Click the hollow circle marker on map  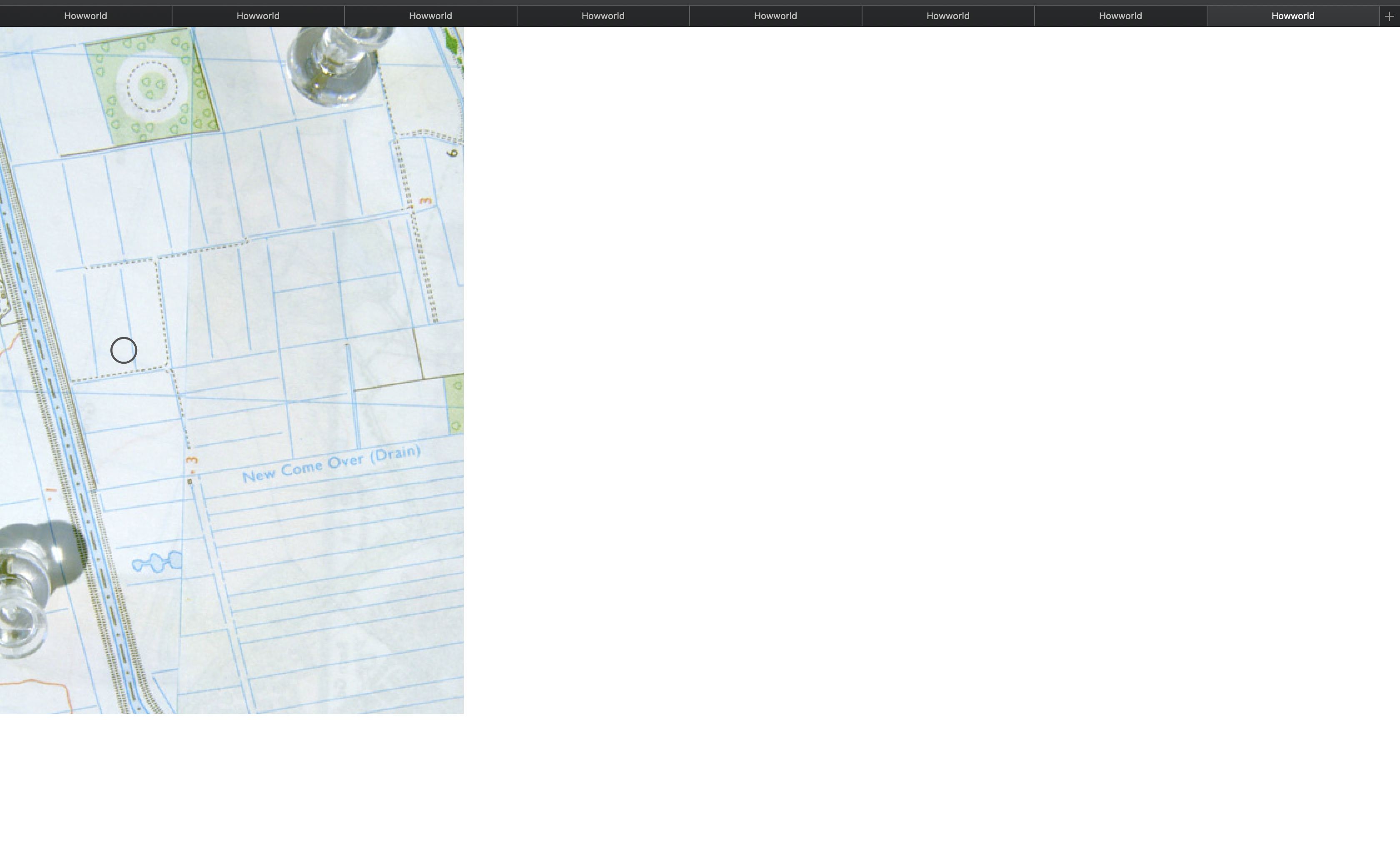(x=124, y=350)
